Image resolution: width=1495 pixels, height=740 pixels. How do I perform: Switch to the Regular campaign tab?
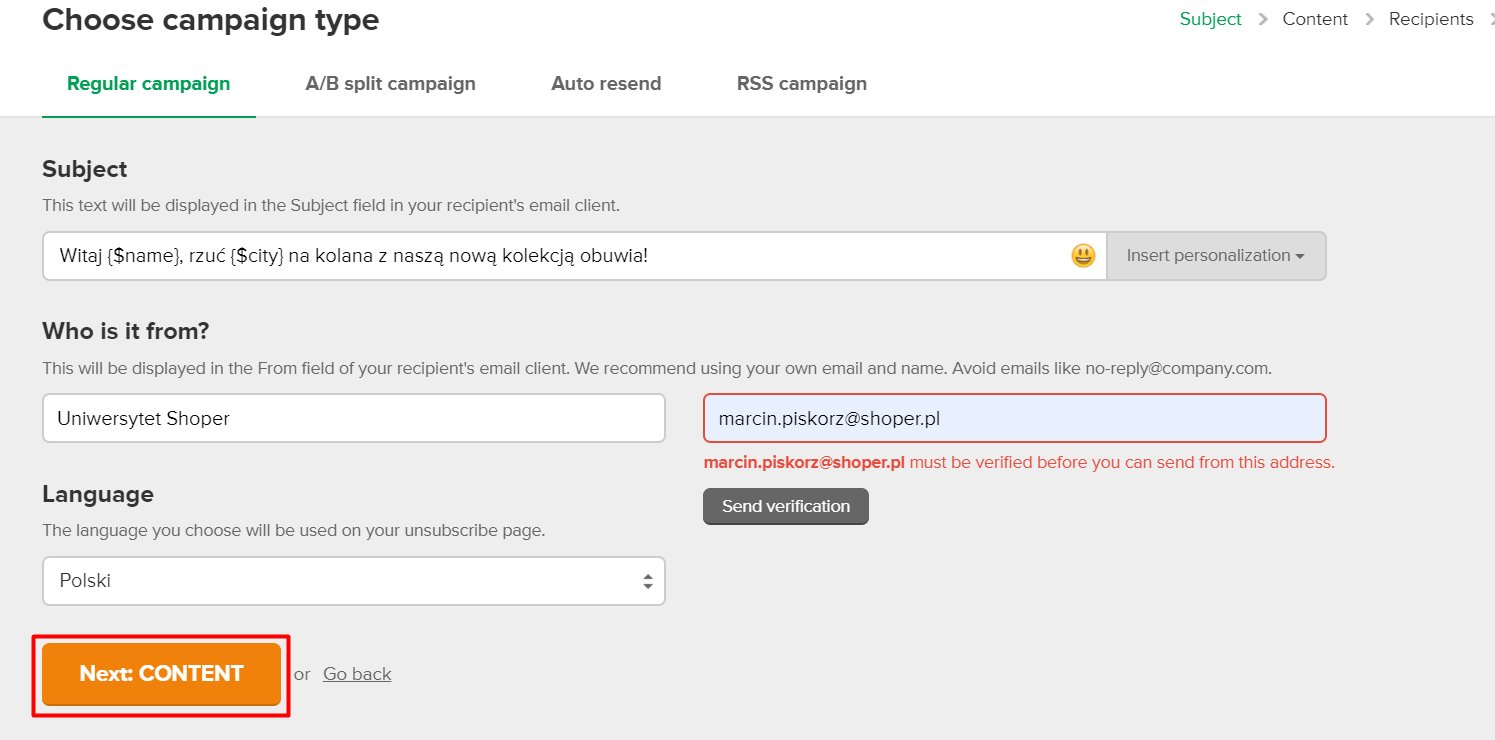[x=148, y=84]
